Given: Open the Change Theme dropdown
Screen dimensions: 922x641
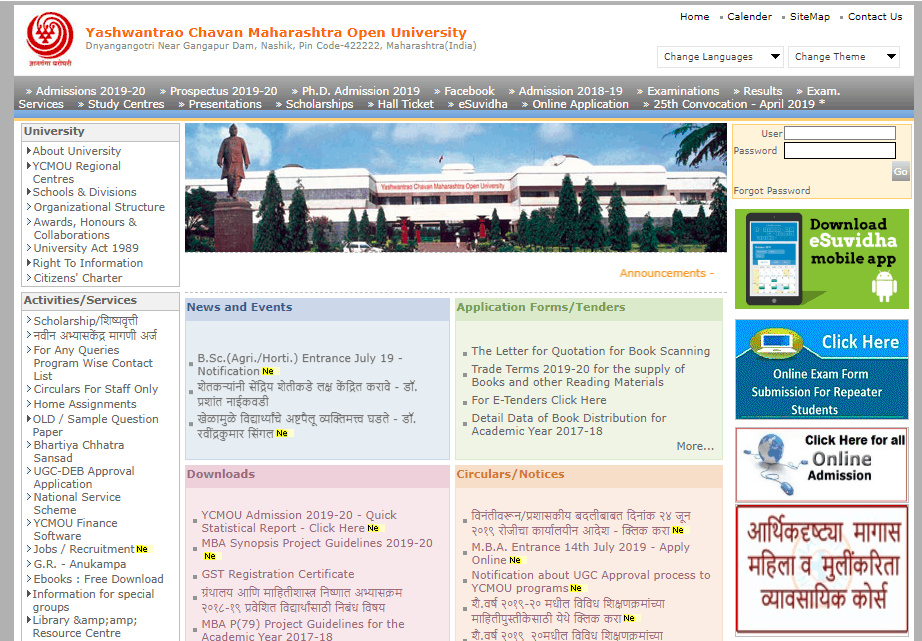Looking at the screenshot, I should (844, 57).
